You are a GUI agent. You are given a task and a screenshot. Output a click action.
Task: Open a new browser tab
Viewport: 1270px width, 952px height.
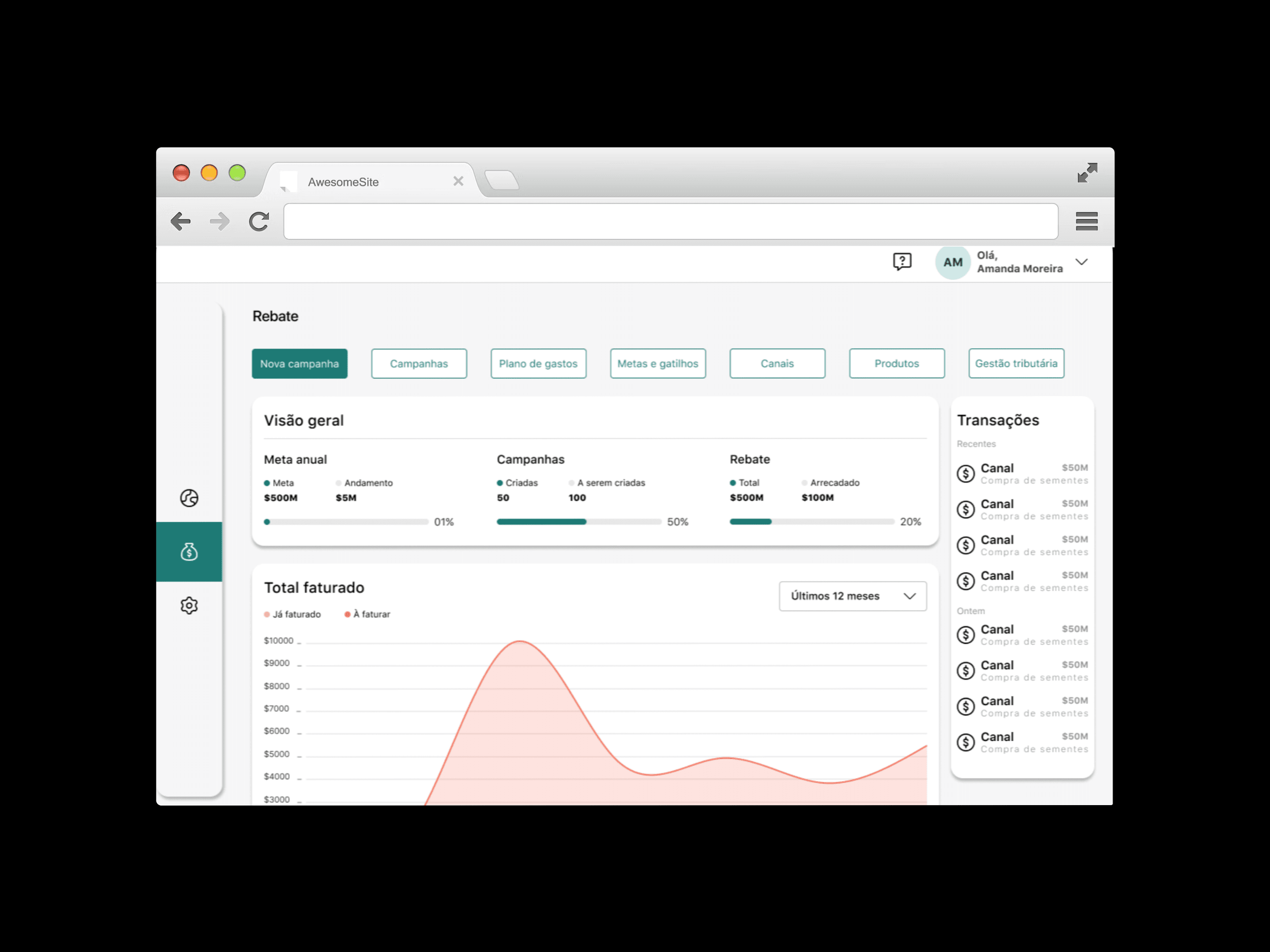point(502,180)
